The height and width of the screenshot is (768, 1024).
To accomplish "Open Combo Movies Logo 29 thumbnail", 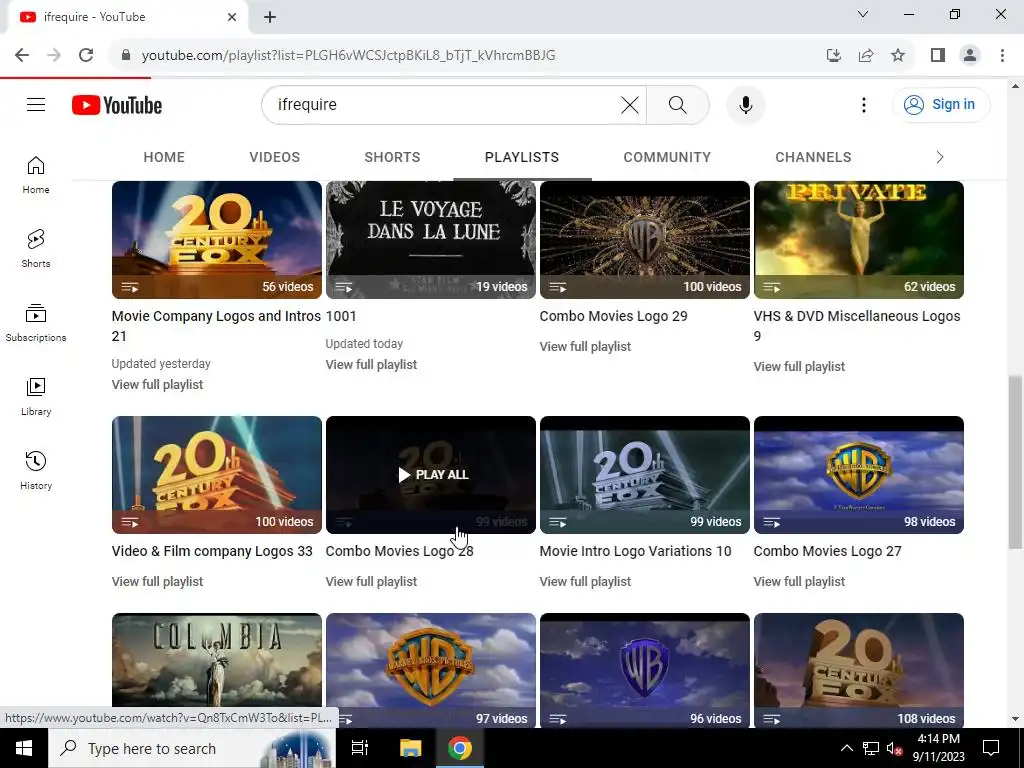I will click(x=645, y=240).
